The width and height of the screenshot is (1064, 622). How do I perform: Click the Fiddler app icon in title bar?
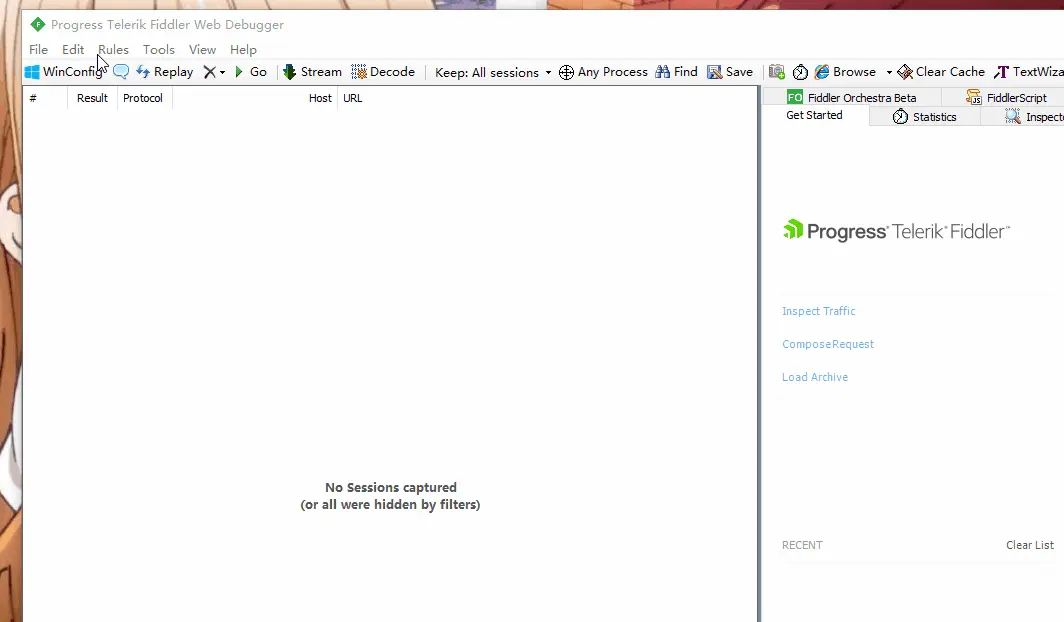tap(37, 24)
